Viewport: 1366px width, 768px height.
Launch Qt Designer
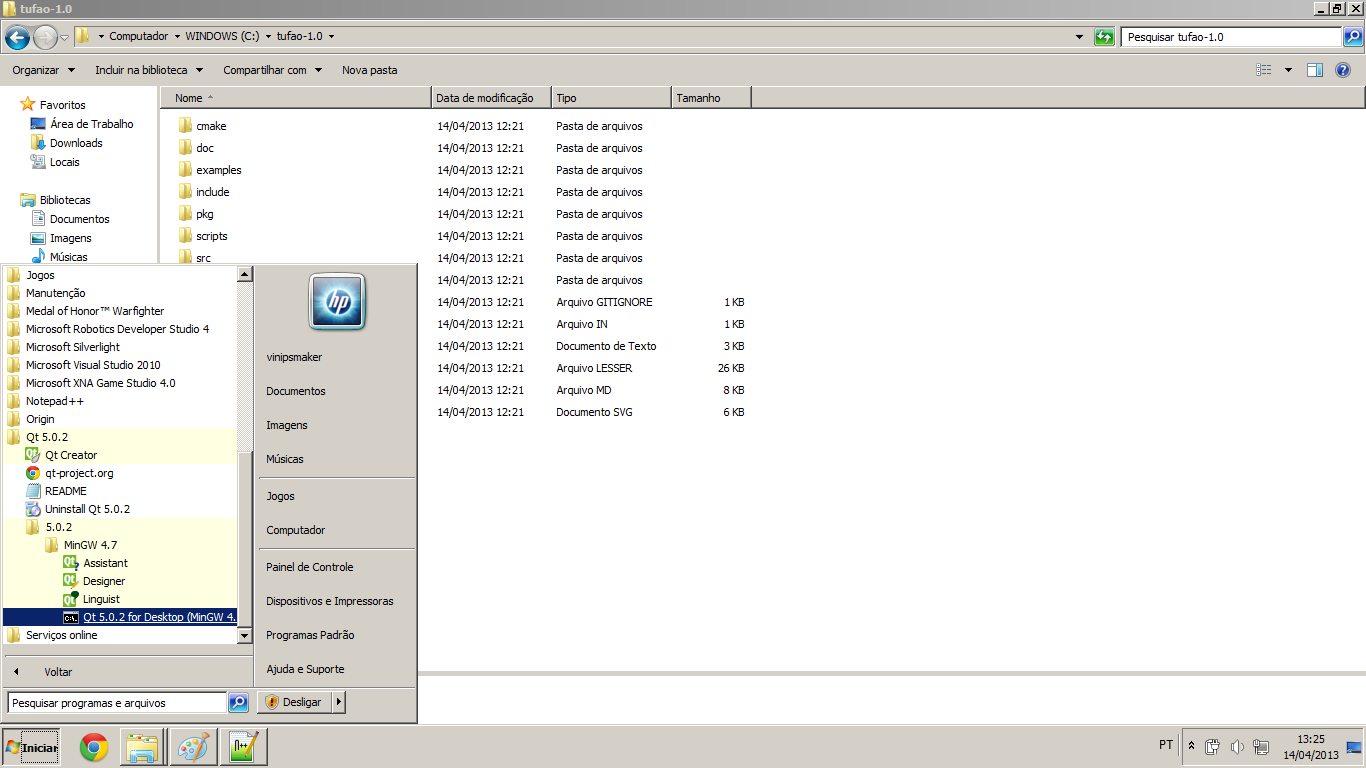94,581
